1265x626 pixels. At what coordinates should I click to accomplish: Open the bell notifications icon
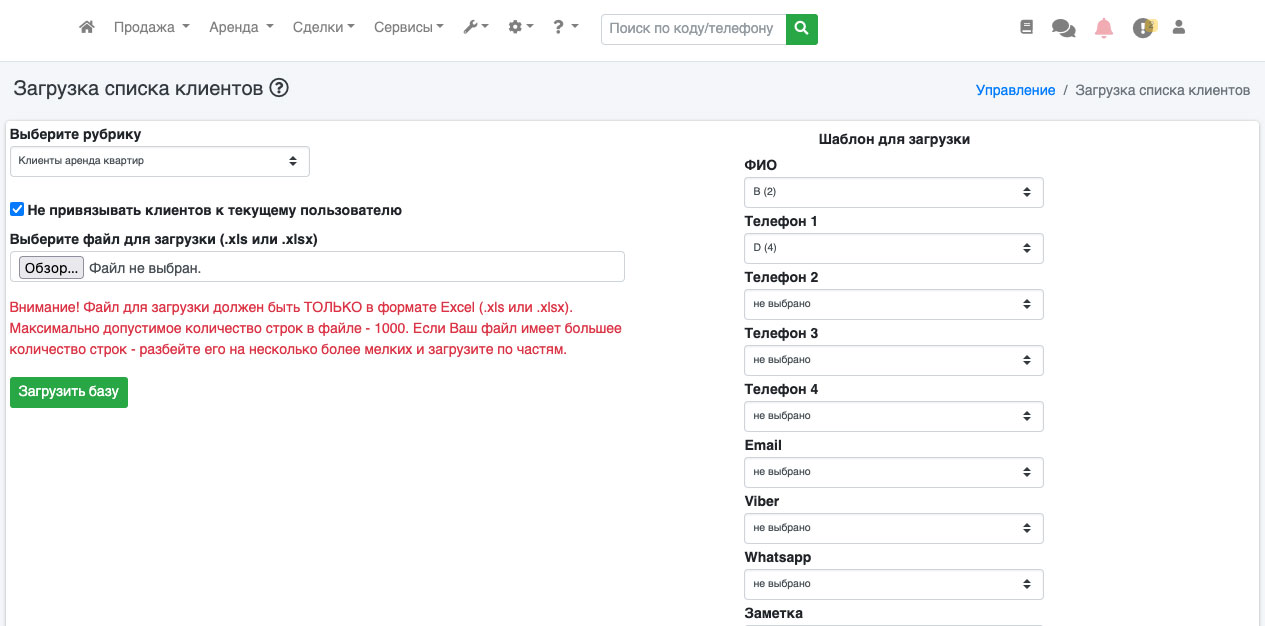click(1104, 28)
